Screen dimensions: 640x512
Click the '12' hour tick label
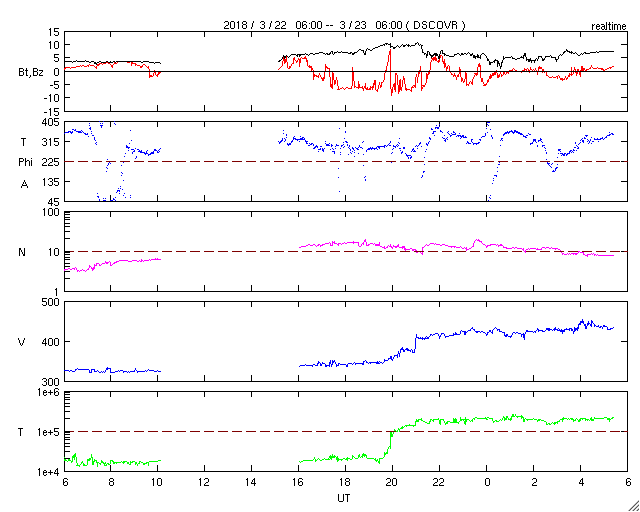coord(204,482)
